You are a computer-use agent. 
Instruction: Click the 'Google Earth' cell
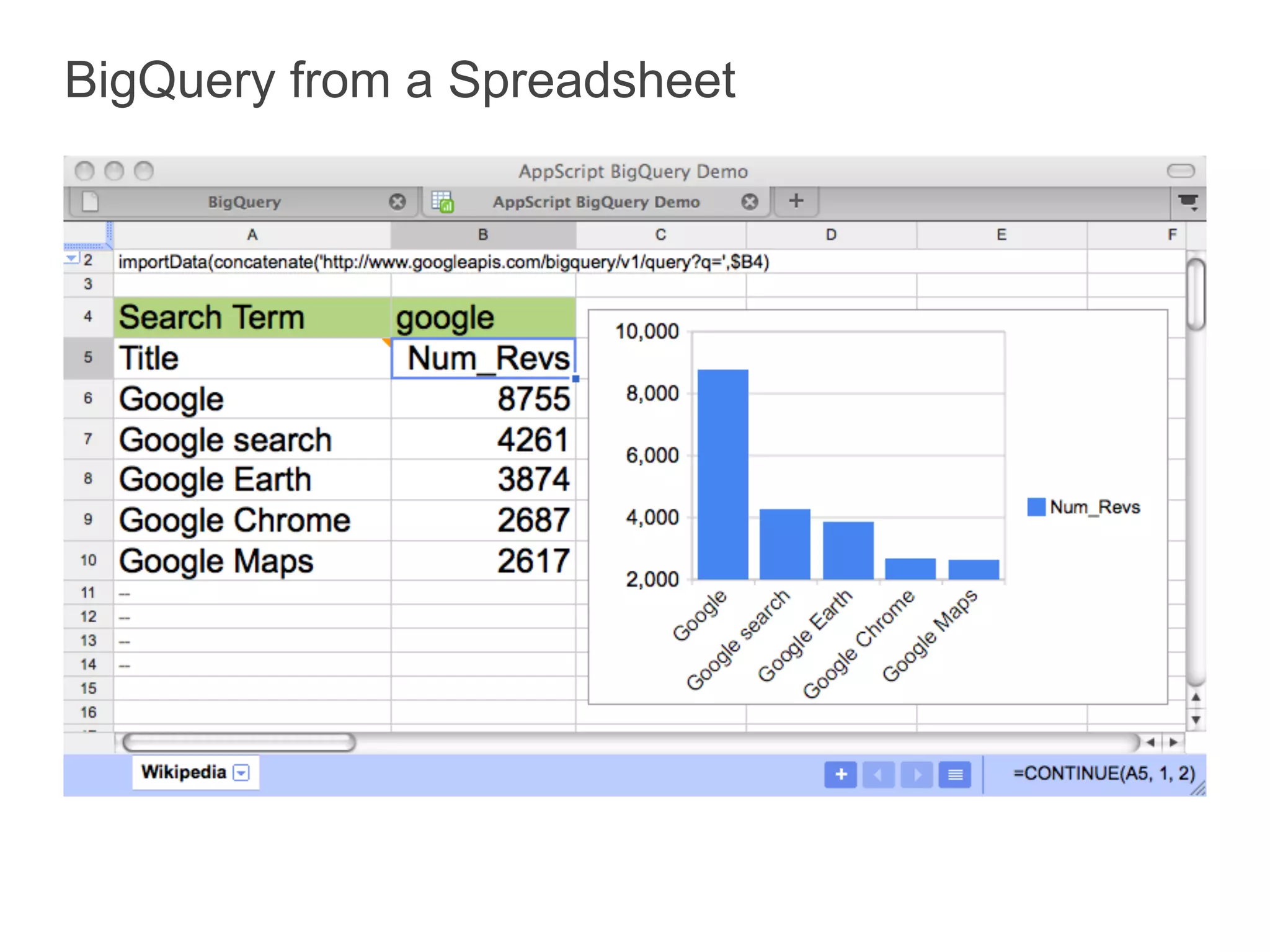pos(252,480)
